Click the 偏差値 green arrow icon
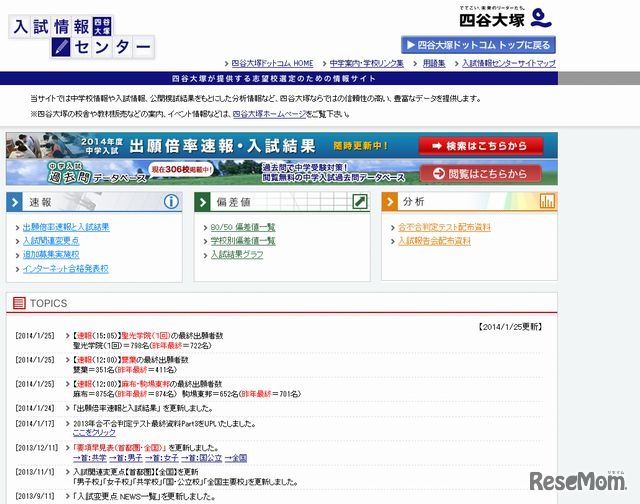This screenshot has height=504, width=640. 360,202
